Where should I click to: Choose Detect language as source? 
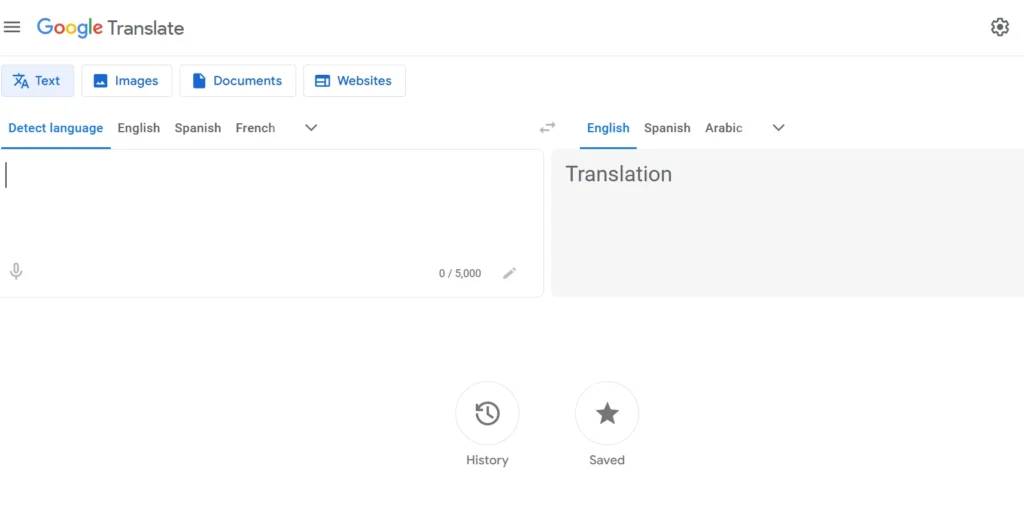[x=56, y=128]
